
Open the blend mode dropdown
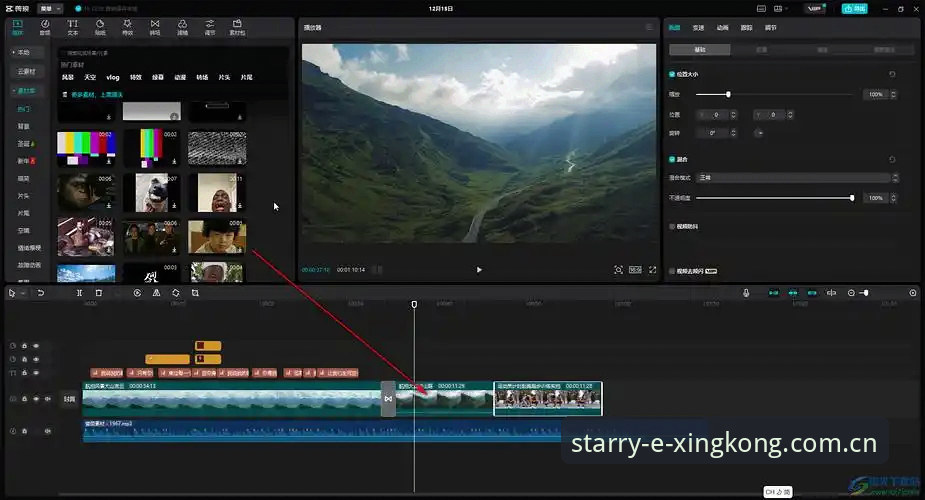point(798,177)
